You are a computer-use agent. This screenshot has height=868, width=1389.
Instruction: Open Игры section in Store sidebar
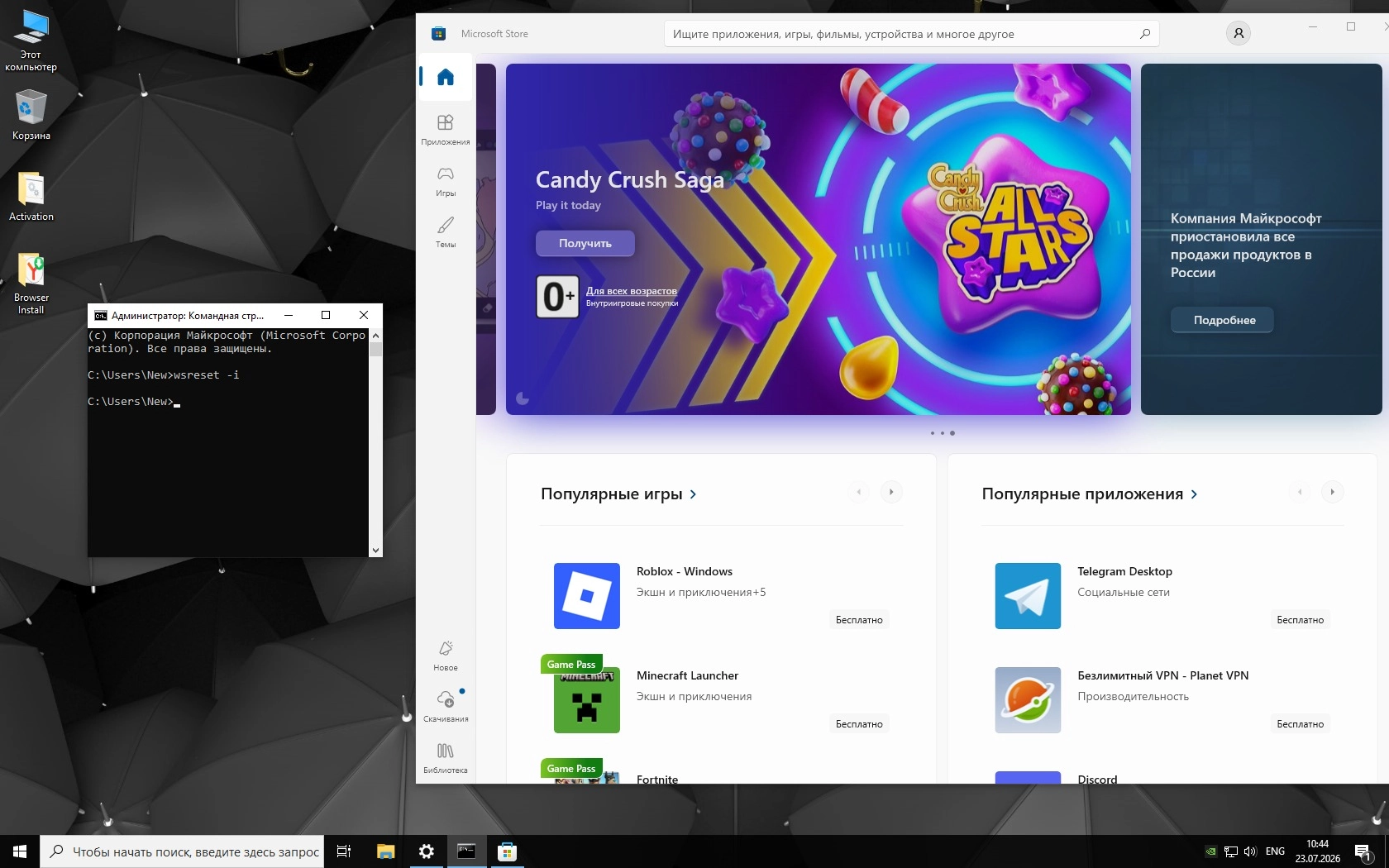[x=446, y=181]
